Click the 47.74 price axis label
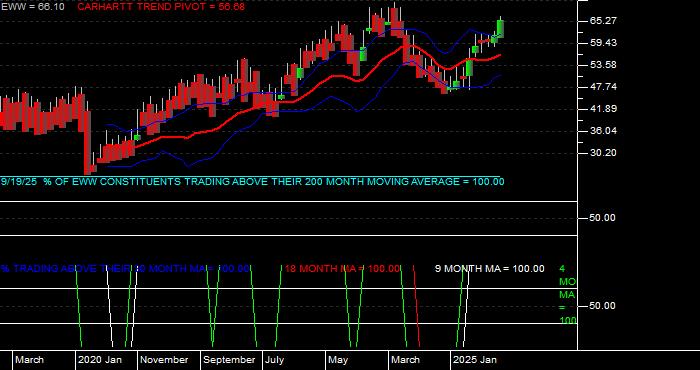700x370 pixels. coord(604,87)
